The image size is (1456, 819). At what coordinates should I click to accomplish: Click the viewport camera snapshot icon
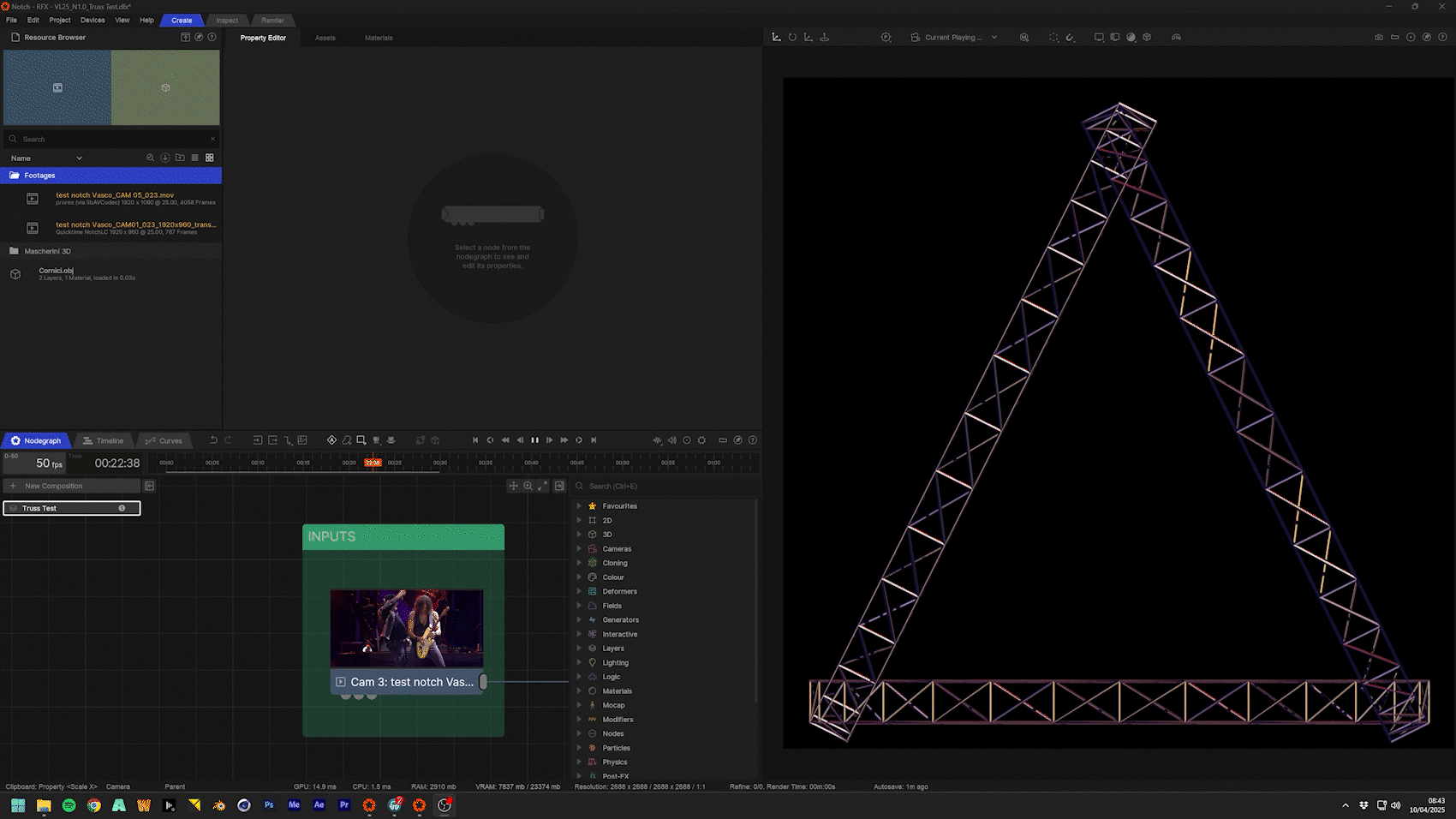click(1378, 38)
